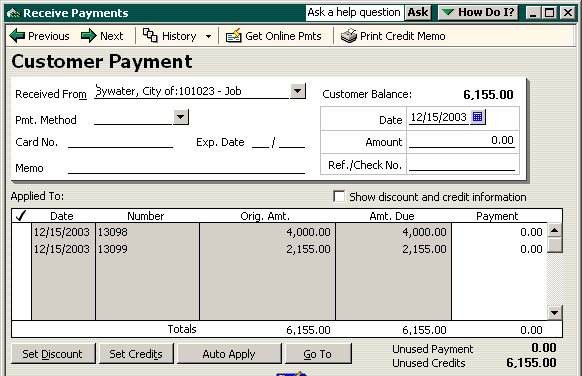Open the Received From dropdown arrow
582x376 pixels.
(x=298, y=91)
